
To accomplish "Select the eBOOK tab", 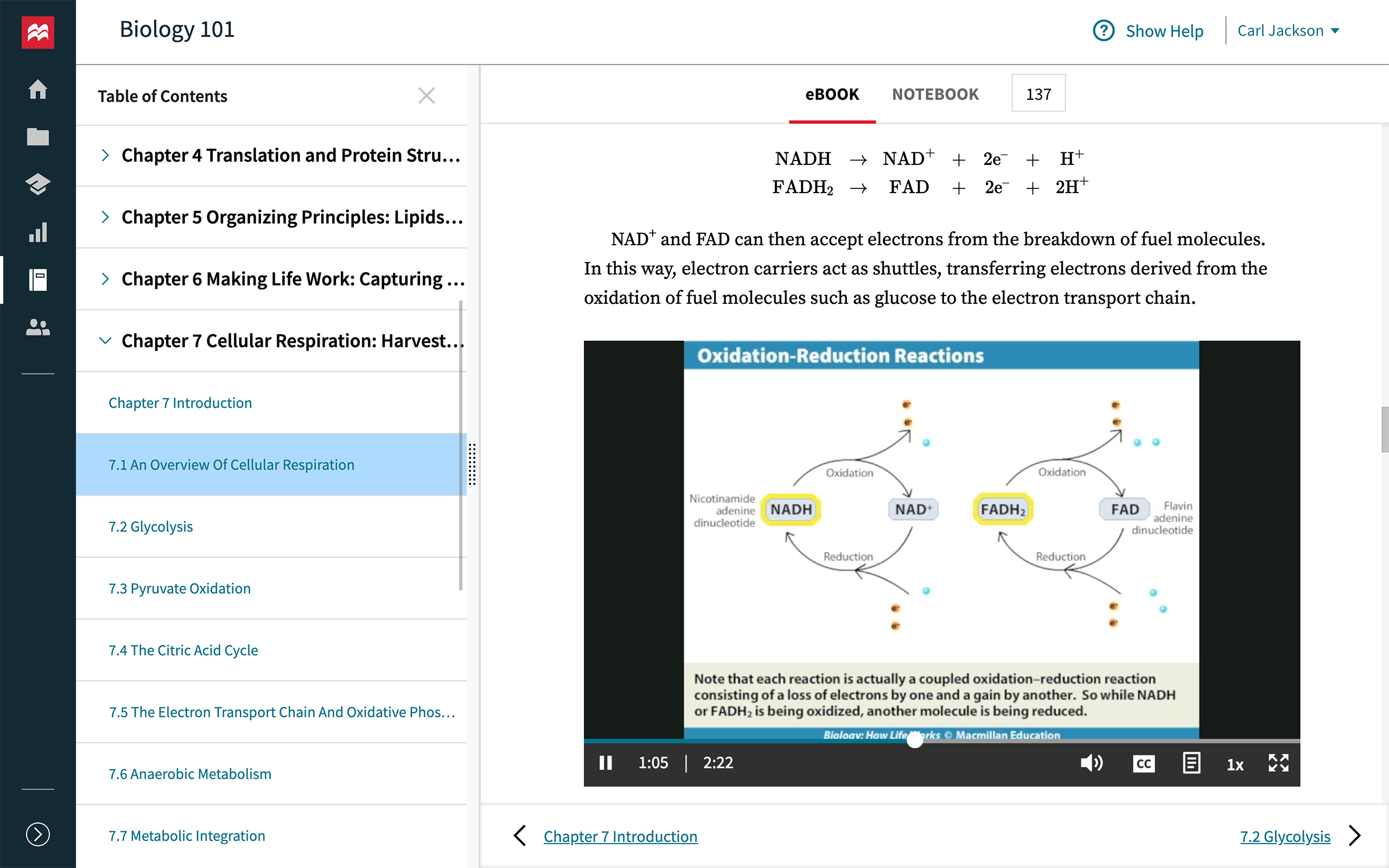I will coord(832,94).
